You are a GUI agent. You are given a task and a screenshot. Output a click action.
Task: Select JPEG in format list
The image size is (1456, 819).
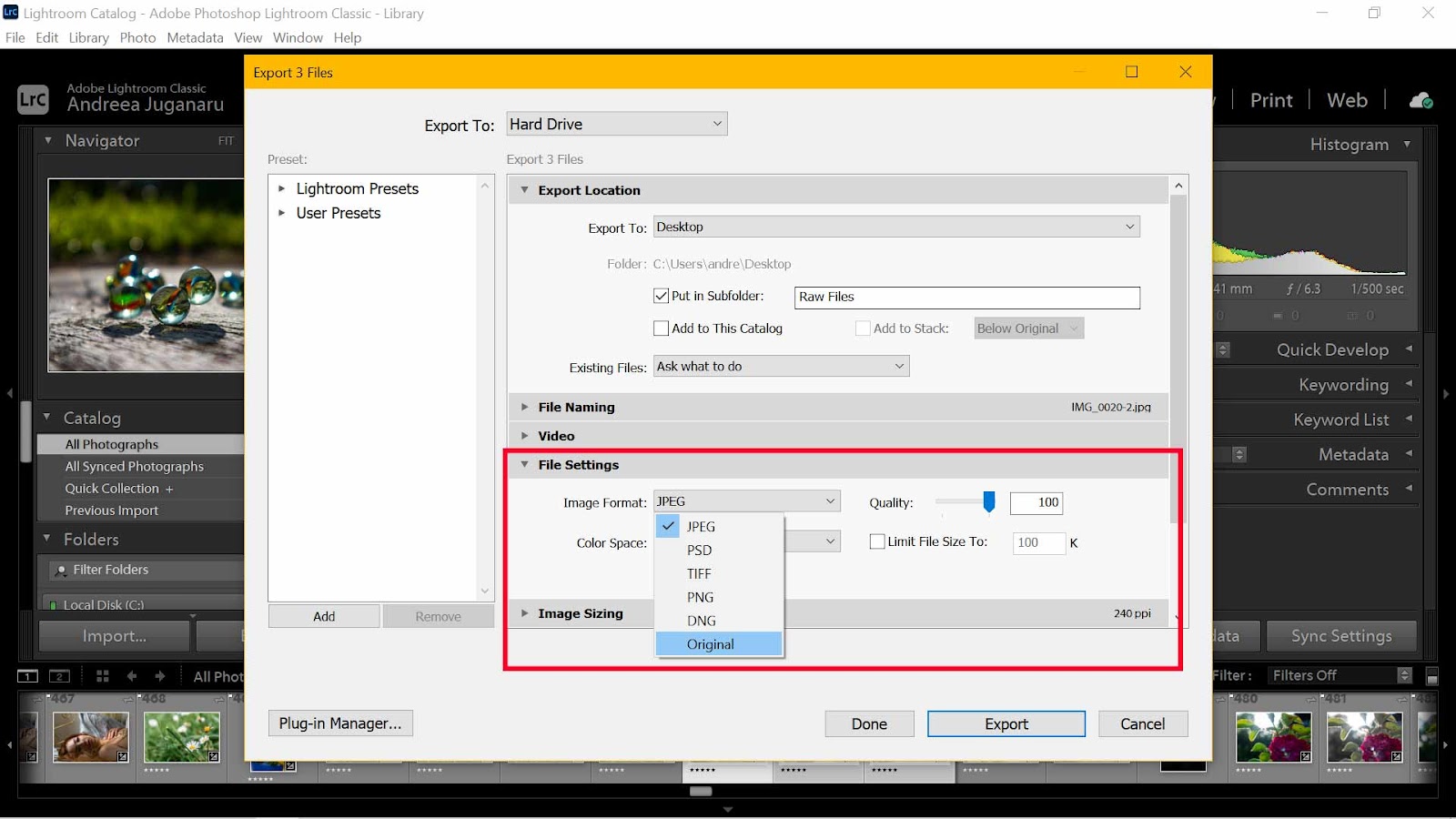click(719, 526)
